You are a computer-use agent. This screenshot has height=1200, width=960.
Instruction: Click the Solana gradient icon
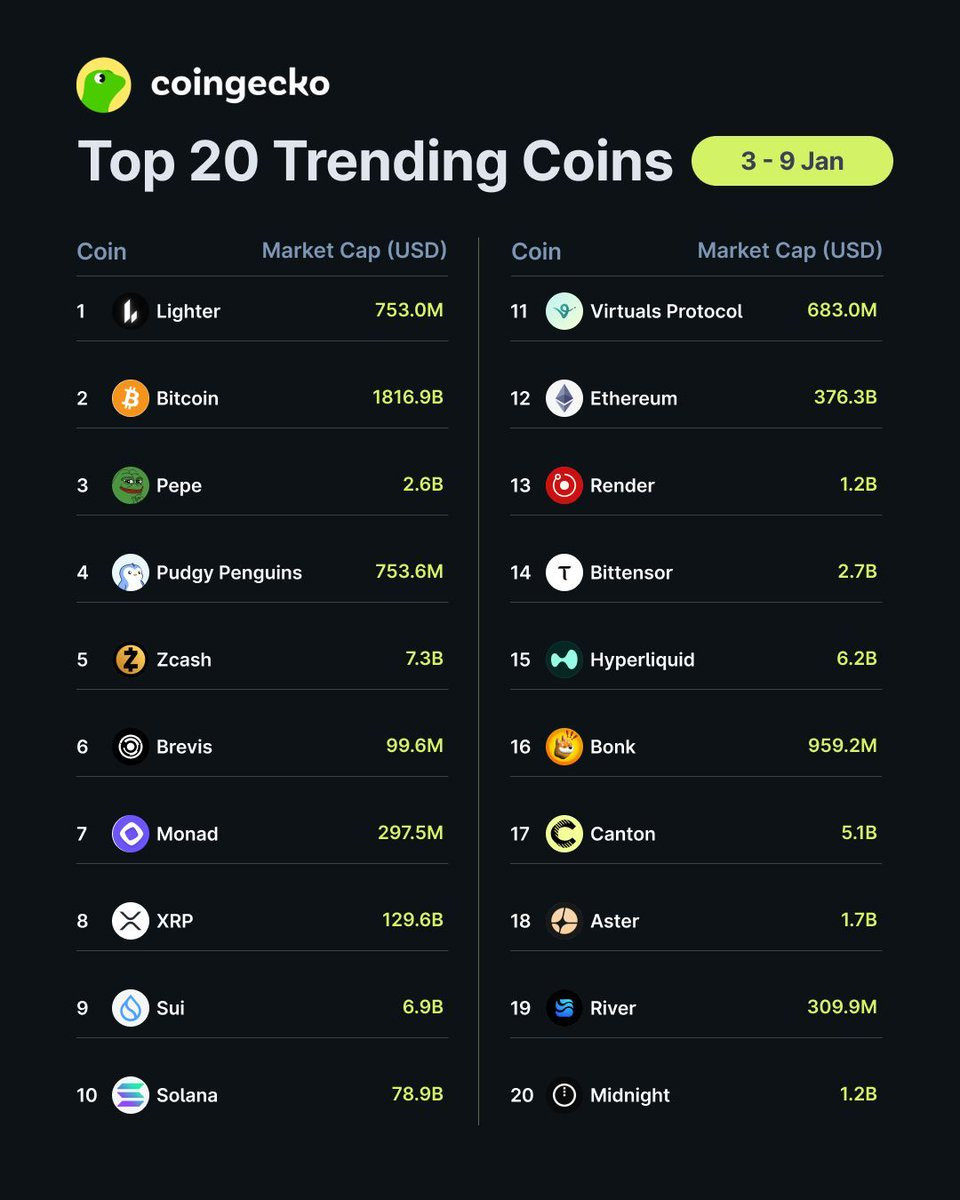[x=130, y=1095]
